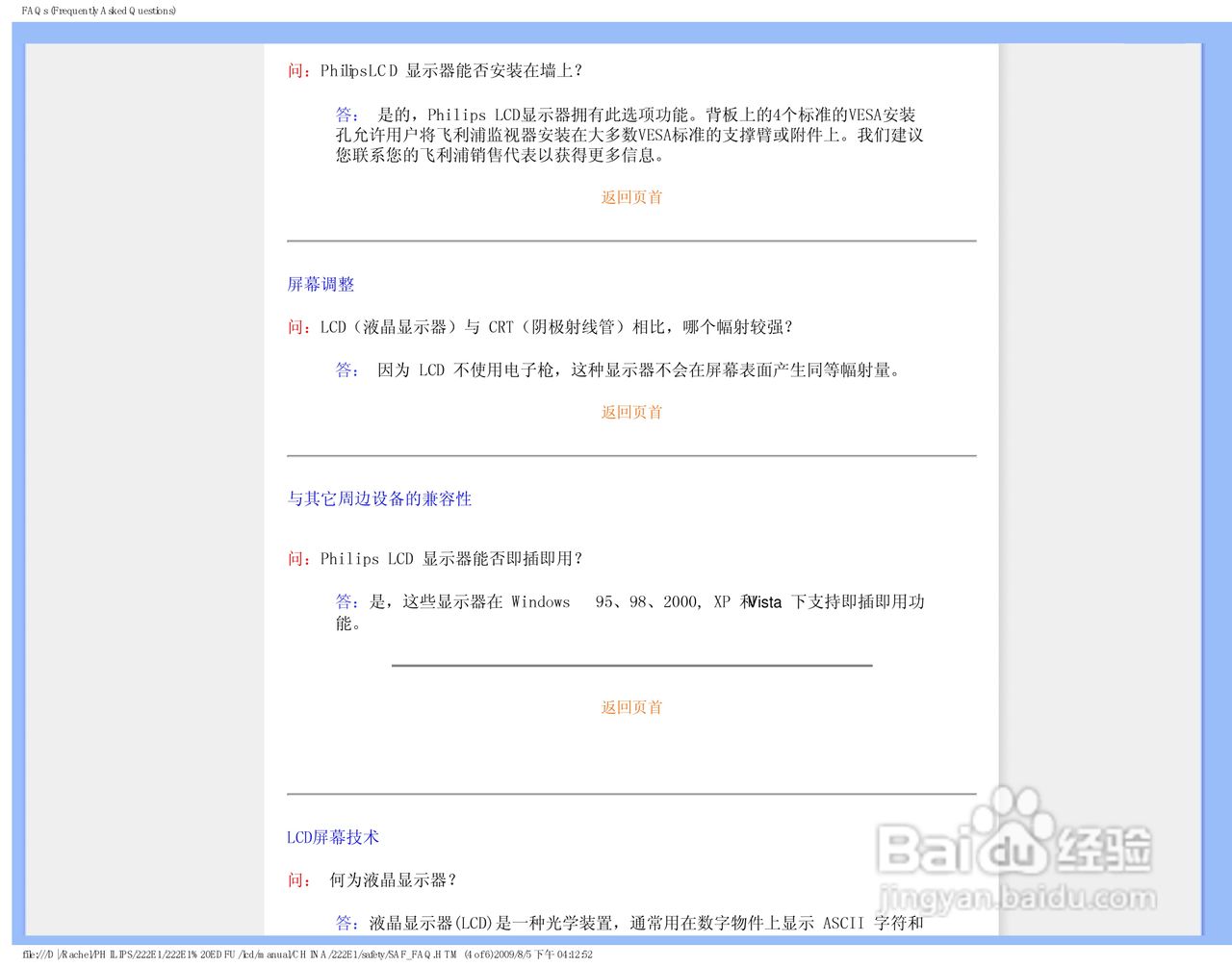Click 返回页首 link below the LCD vs CRT radiation answer
The height and width of the screenshot is (967, 1232).
click(x=631, y=412)
